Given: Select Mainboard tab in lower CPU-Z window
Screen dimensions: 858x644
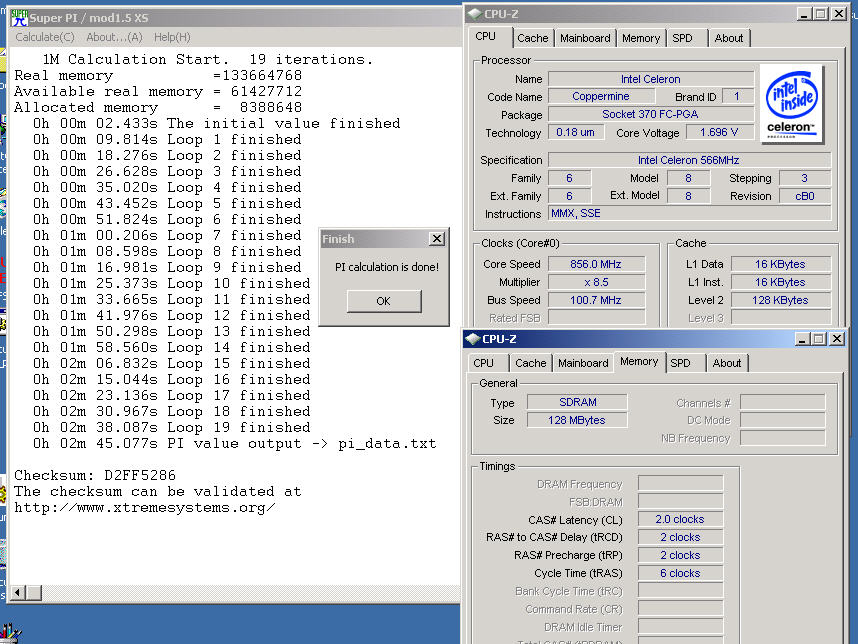Looking at the screenshot, I should pos(583,363).
